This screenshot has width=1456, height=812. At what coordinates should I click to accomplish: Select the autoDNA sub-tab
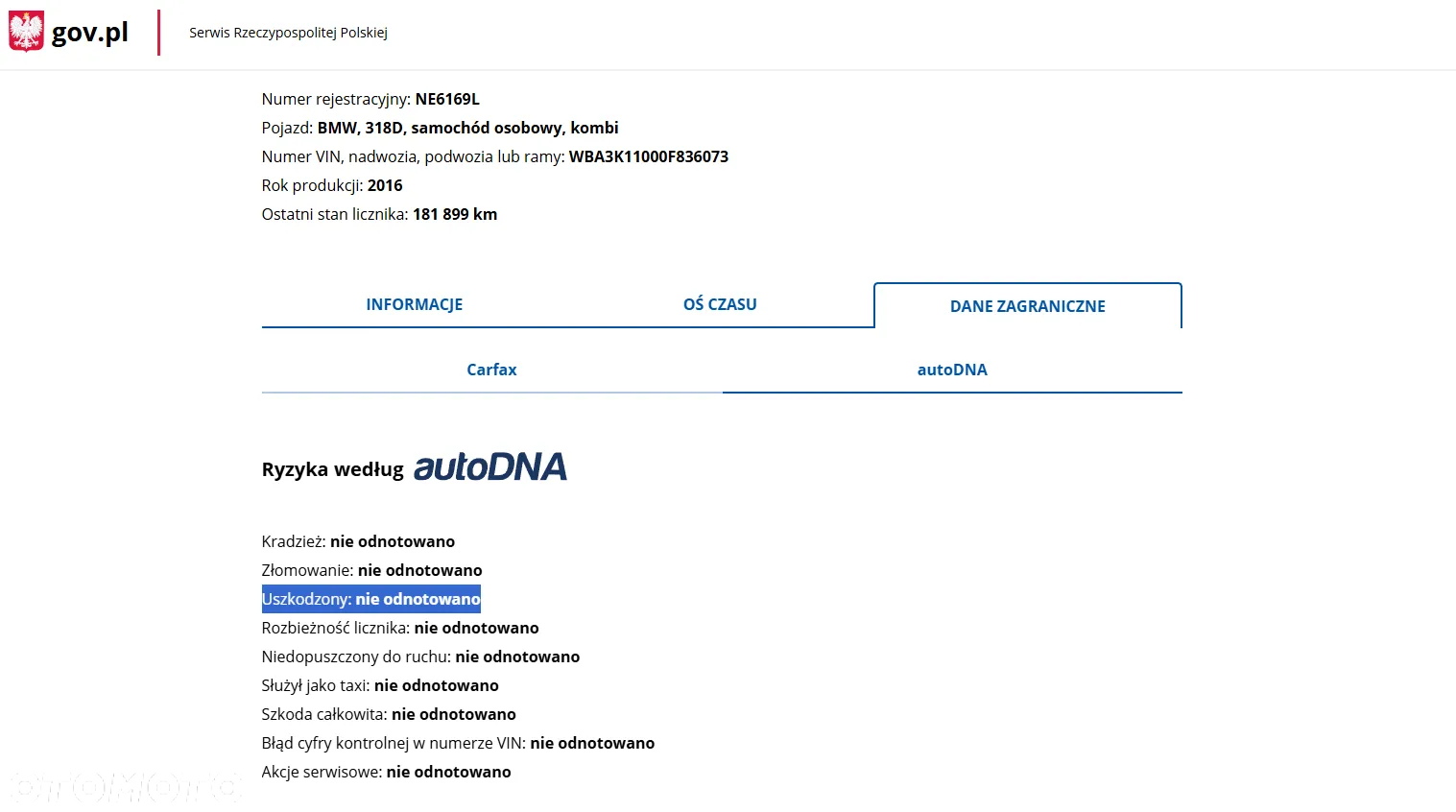(x=952, y=370)
